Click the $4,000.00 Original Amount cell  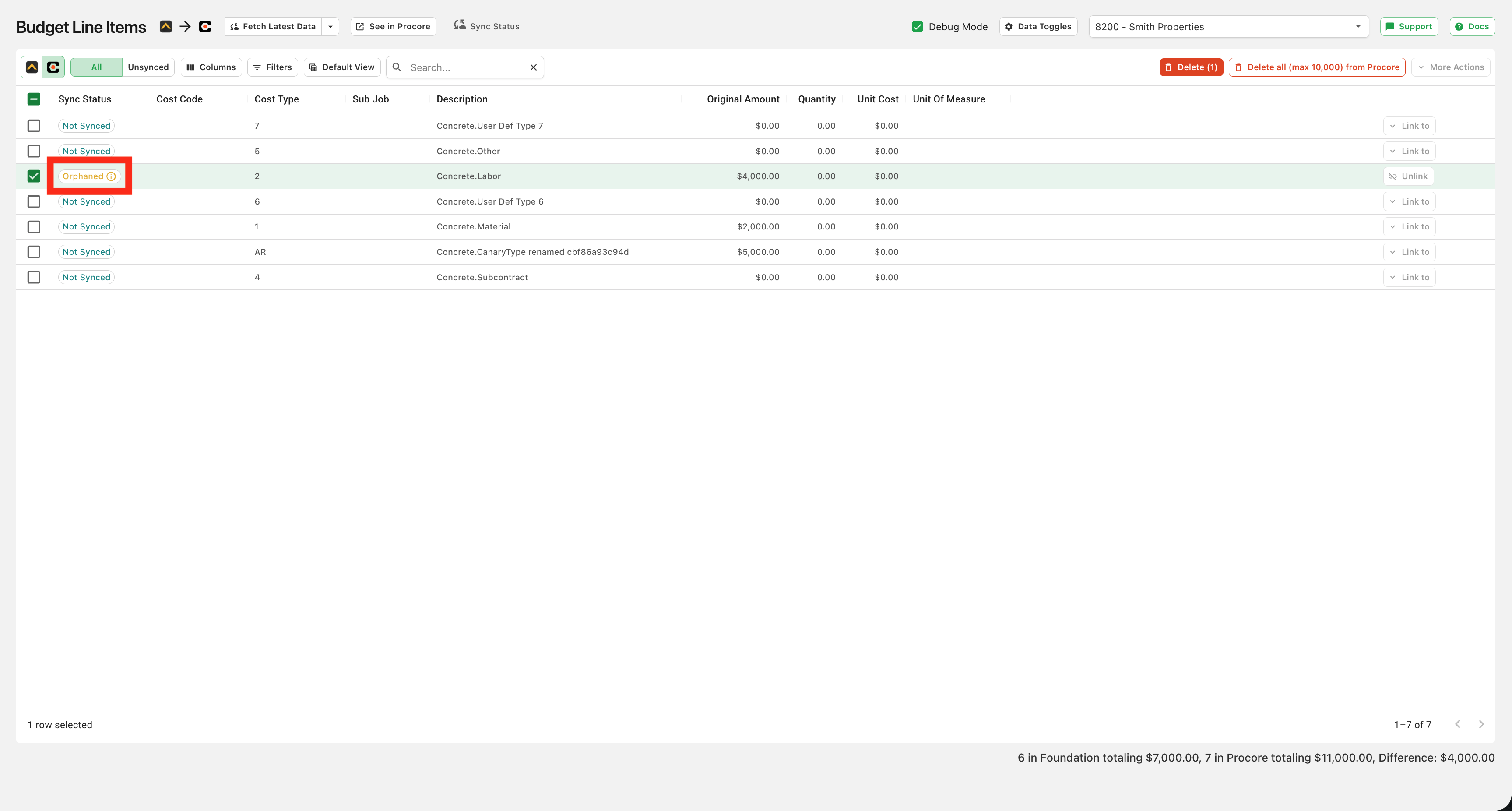pyautogui.click(x=758, y=176)
